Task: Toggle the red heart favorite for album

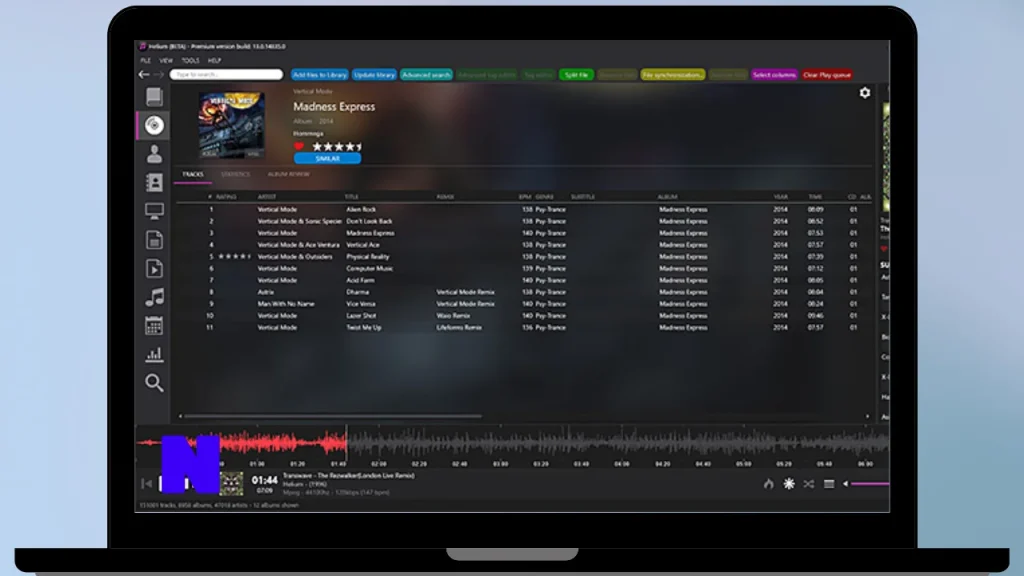Action: (299, 146)
